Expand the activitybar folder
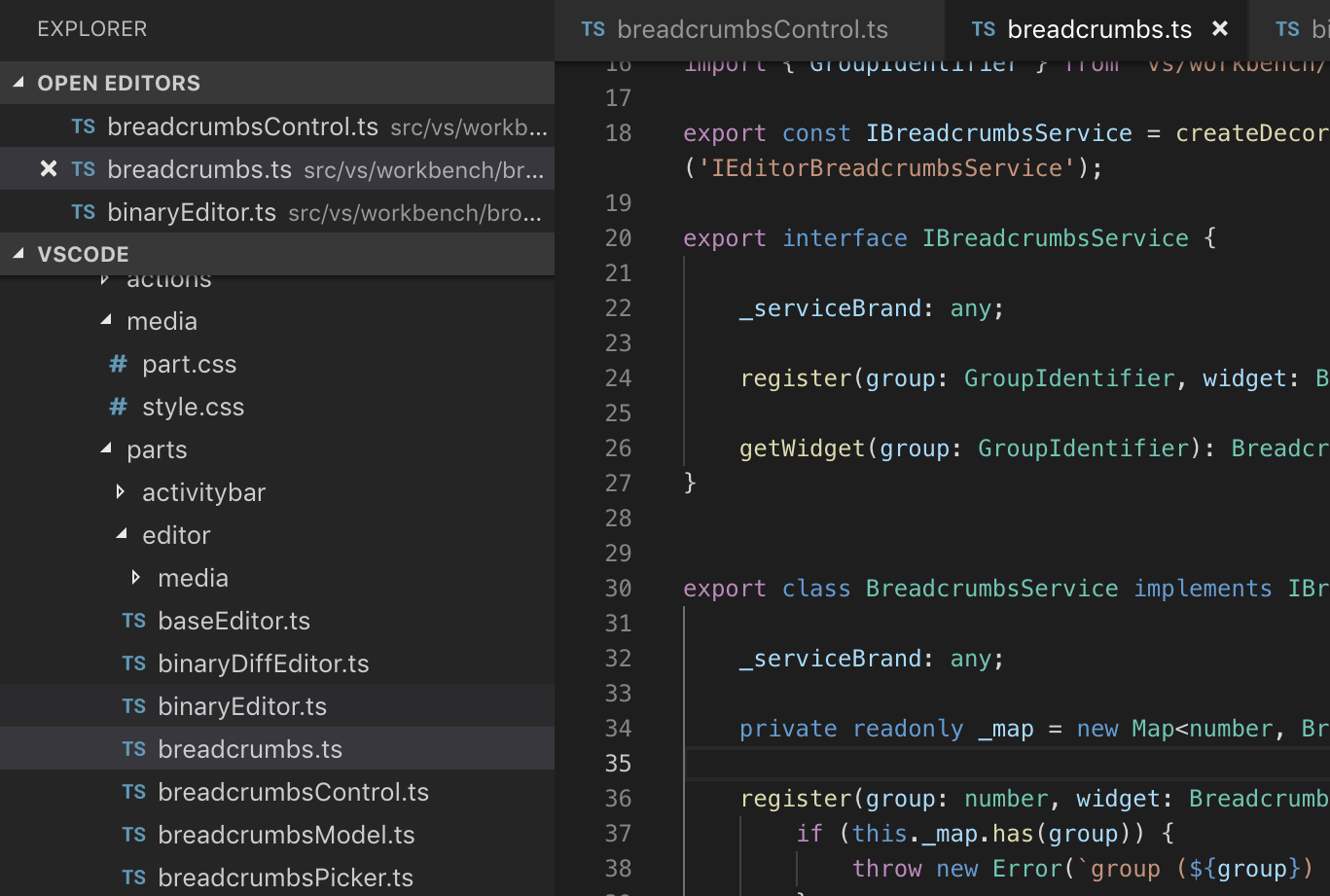1330x896 pixels. click(120, 491)
